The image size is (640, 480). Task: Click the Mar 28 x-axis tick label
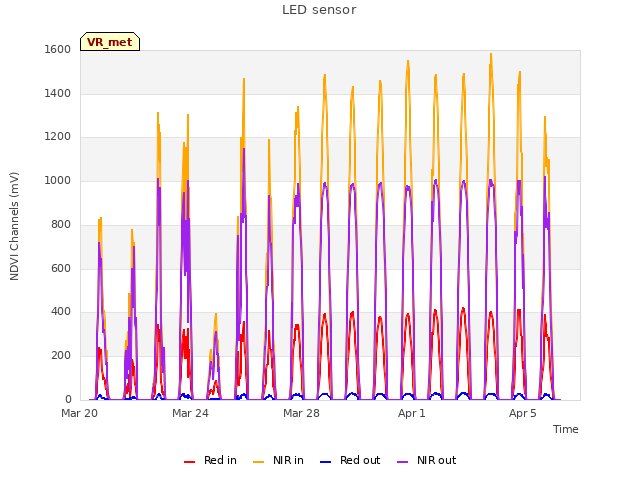(x=301, y=413)
